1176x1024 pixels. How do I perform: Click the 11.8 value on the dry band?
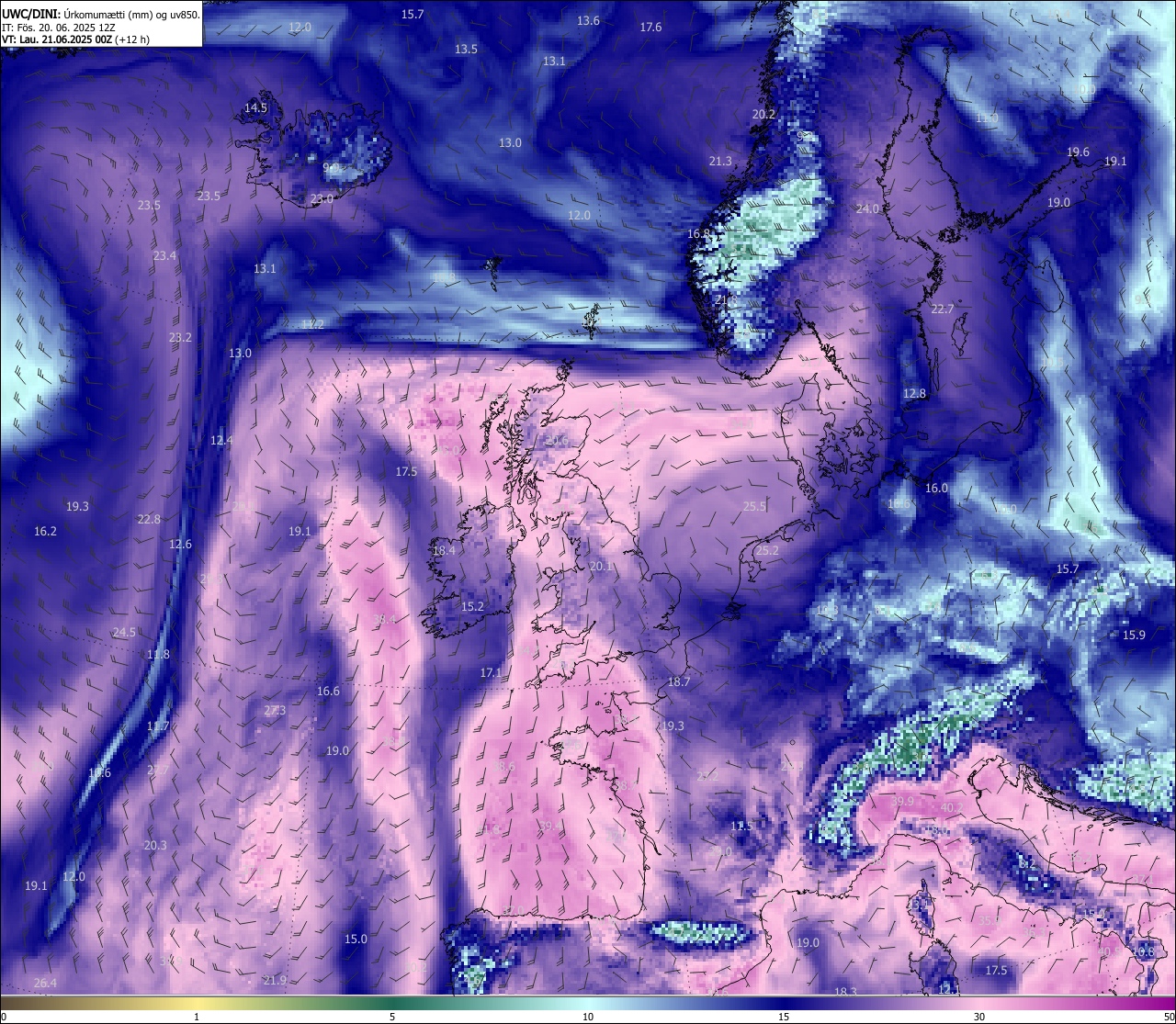click(x=158, y=654)
